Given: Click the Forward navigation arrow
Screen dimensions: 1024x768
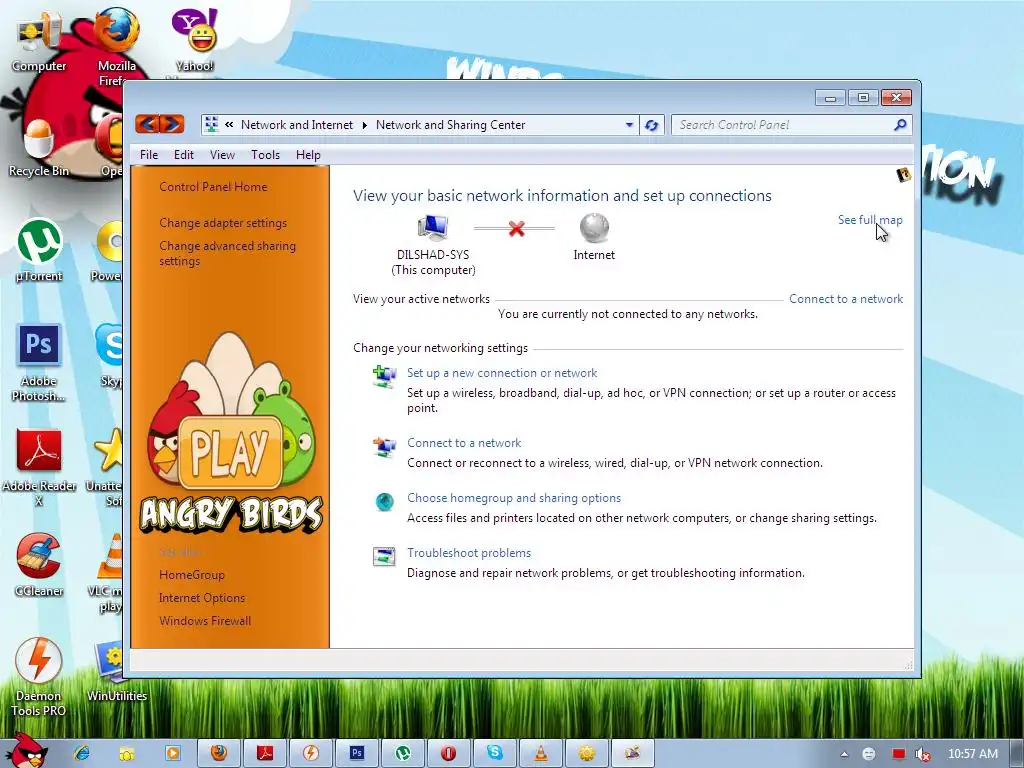Looking at the screenshot, I should pos(172,123).
